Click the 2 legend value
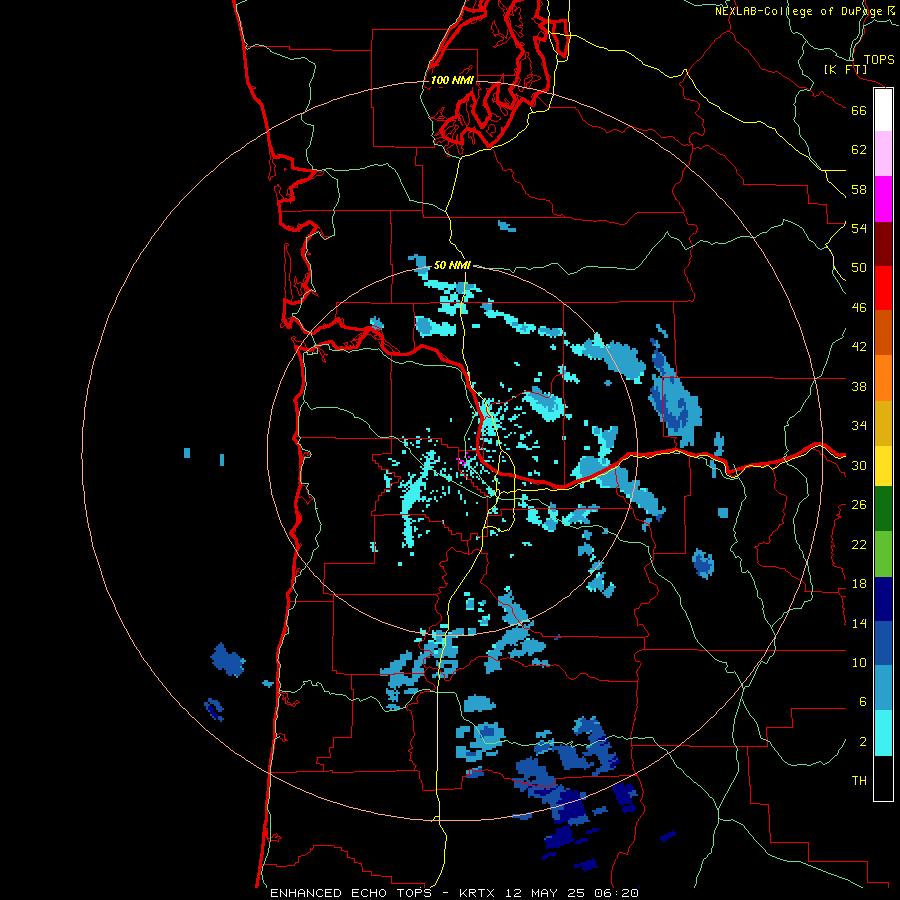This screenshot has width=900, height=900. [x=863, y=742]
